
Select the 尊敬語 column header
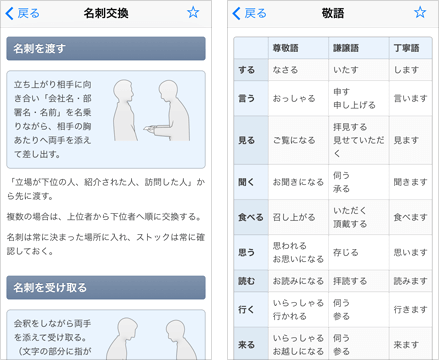click(x=298, y=48)
